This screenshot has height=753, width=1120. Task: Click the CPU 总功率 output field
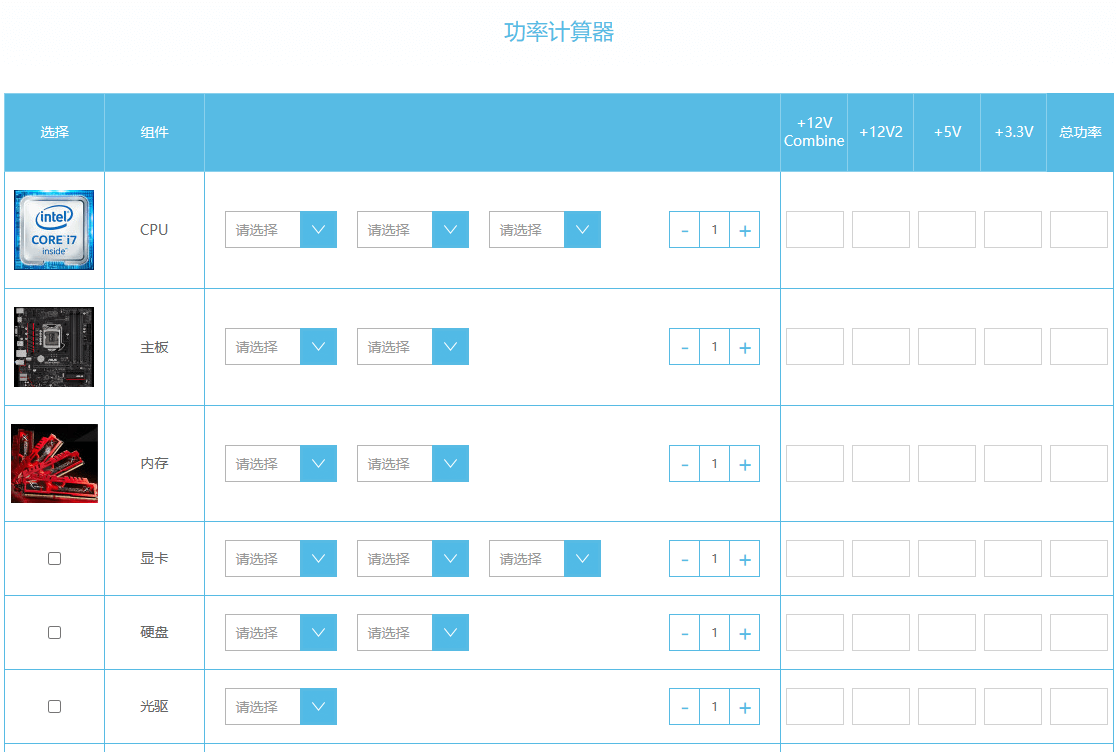tap(1079, 230)
